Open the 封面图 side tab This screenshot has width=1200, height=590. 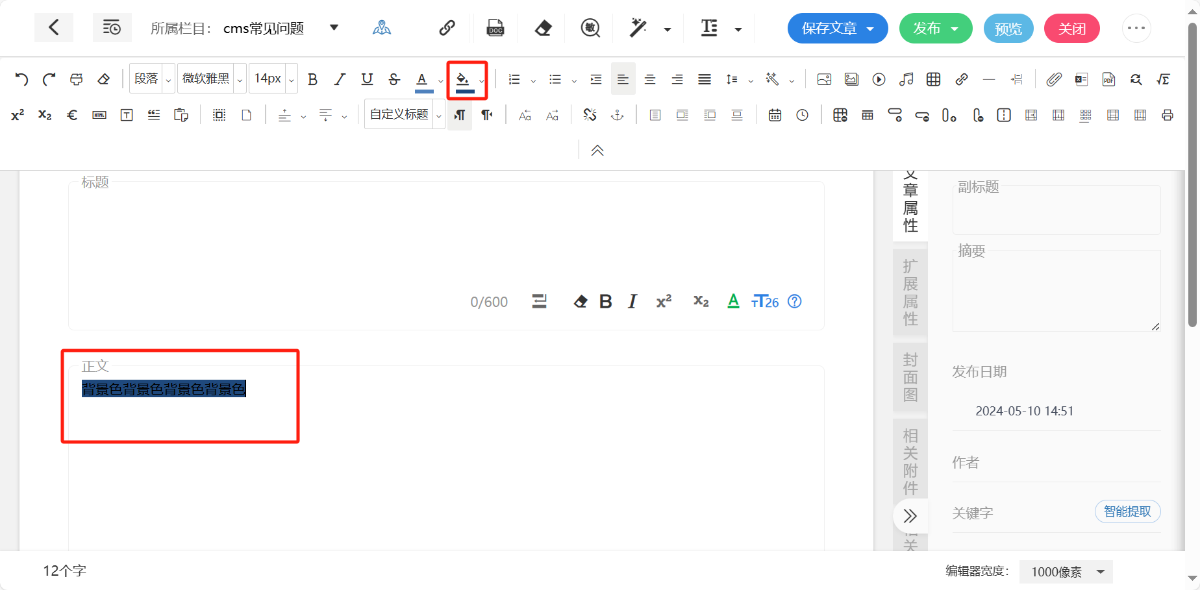pyautogui.click(x=910, y=378)
